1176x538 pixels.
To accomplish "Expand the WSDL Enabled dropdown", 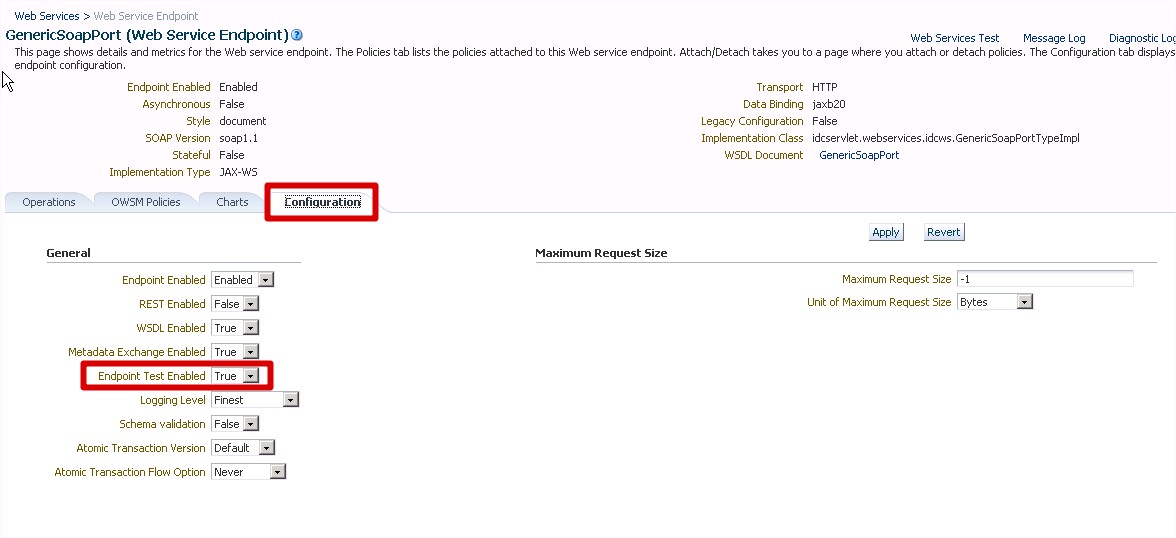I will [235, 328].
